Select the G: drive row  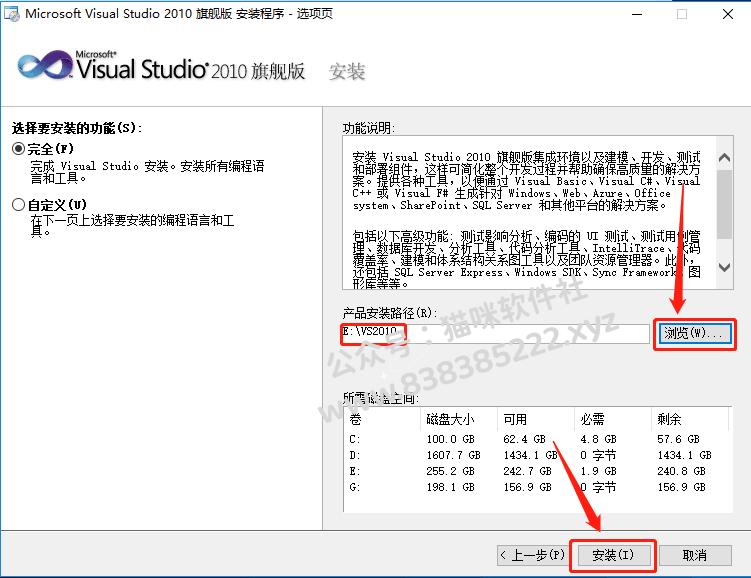click(537, 487)
